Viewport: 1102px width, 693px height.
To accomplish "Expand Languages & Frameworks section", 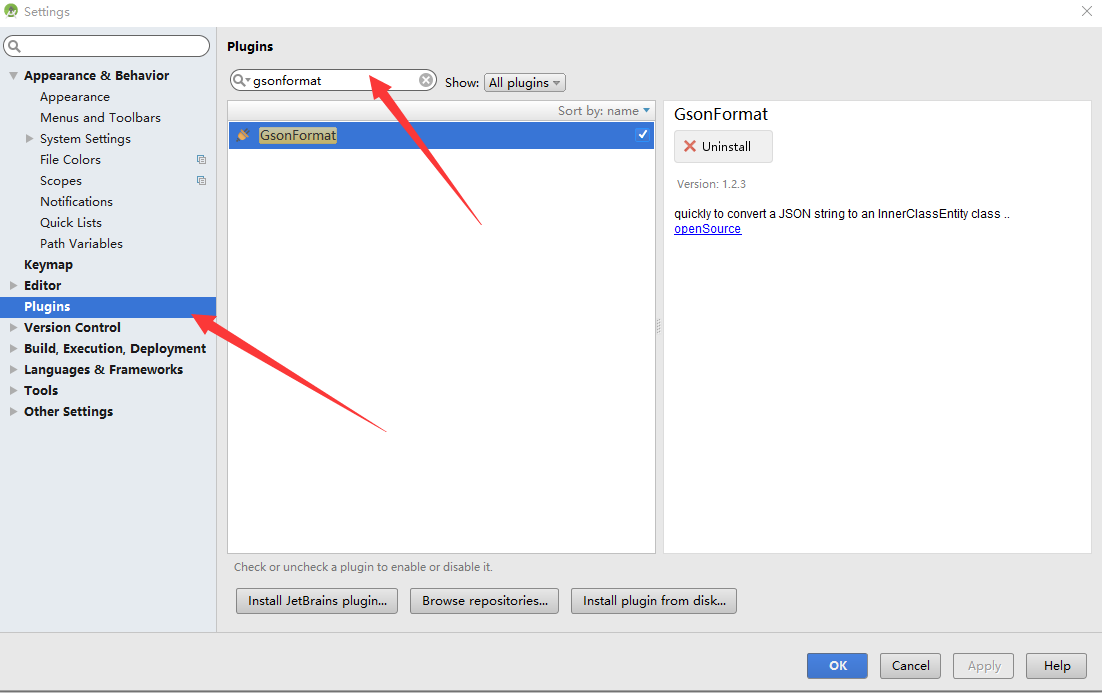I will click(x=13, y=370).
